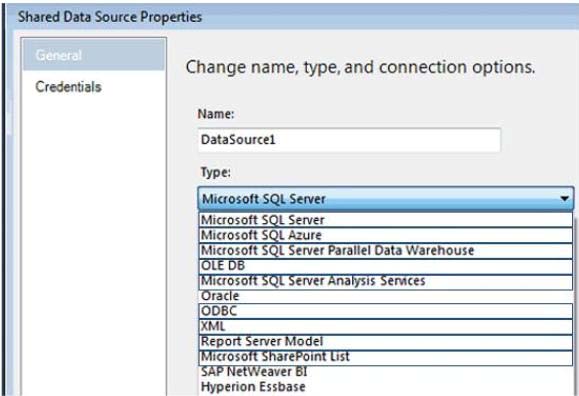Choose Microsoft SharePoint List type

(386, 357)
